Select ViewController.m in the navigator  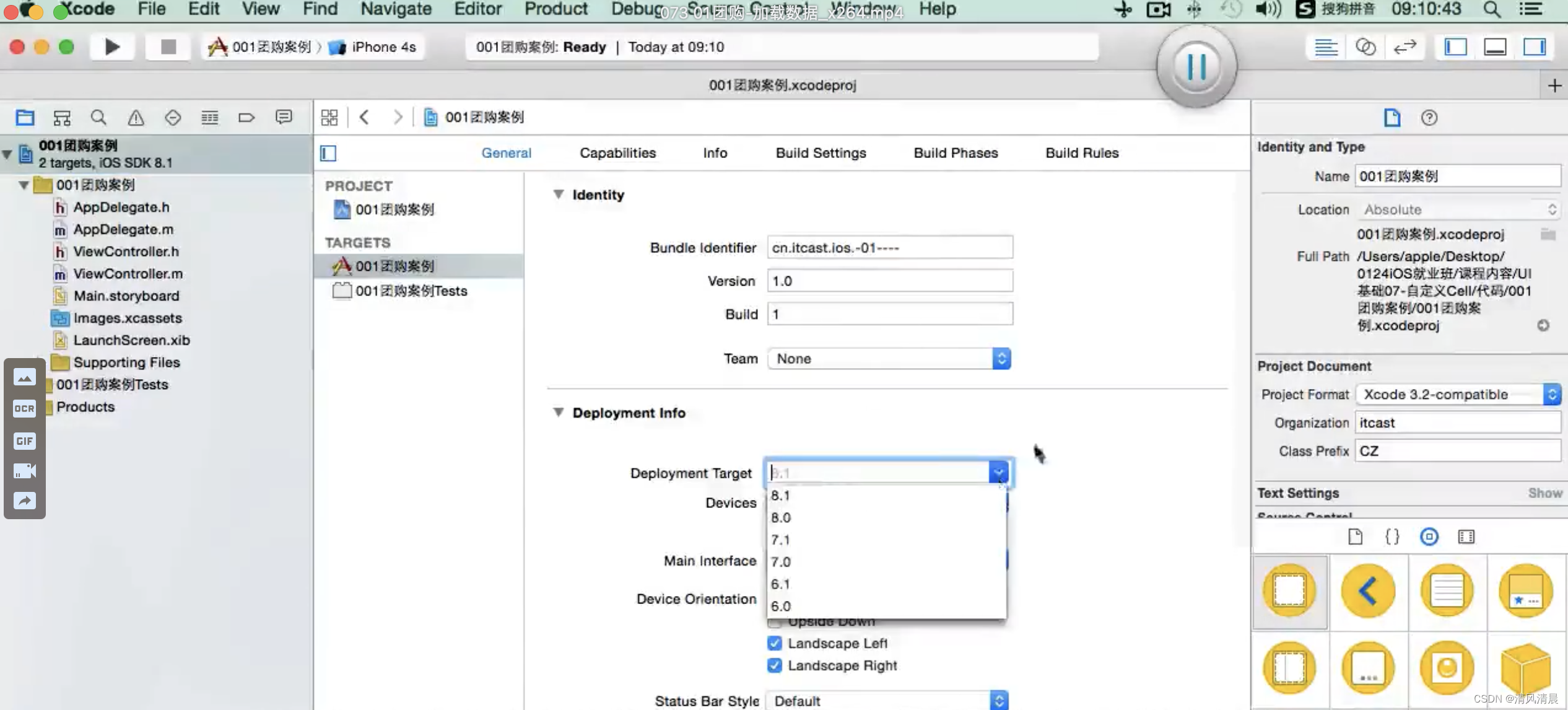pos(128,274)
